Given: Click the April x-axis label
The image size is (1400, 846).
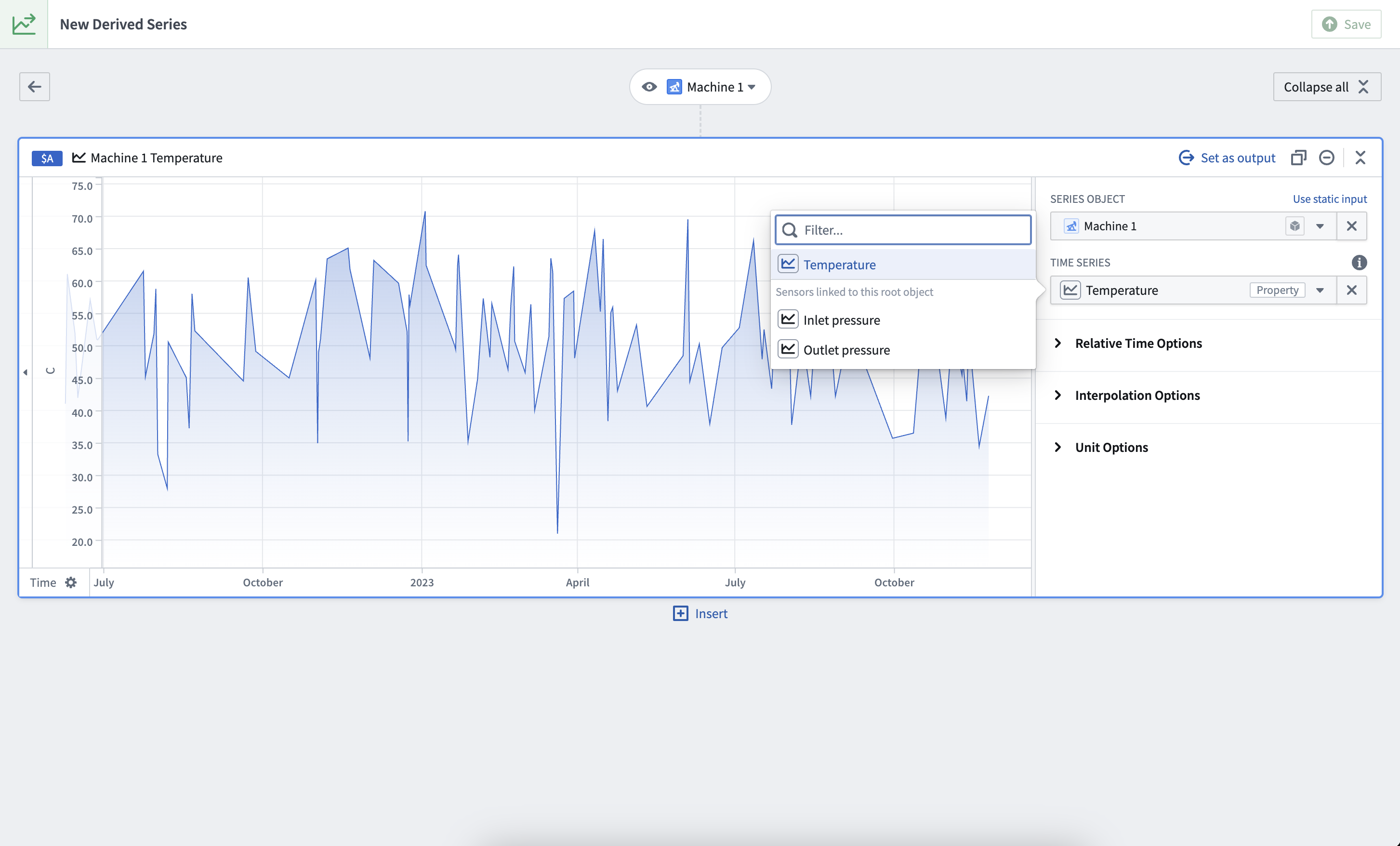Looking at the screenshot, I should (x=577, y=582).
